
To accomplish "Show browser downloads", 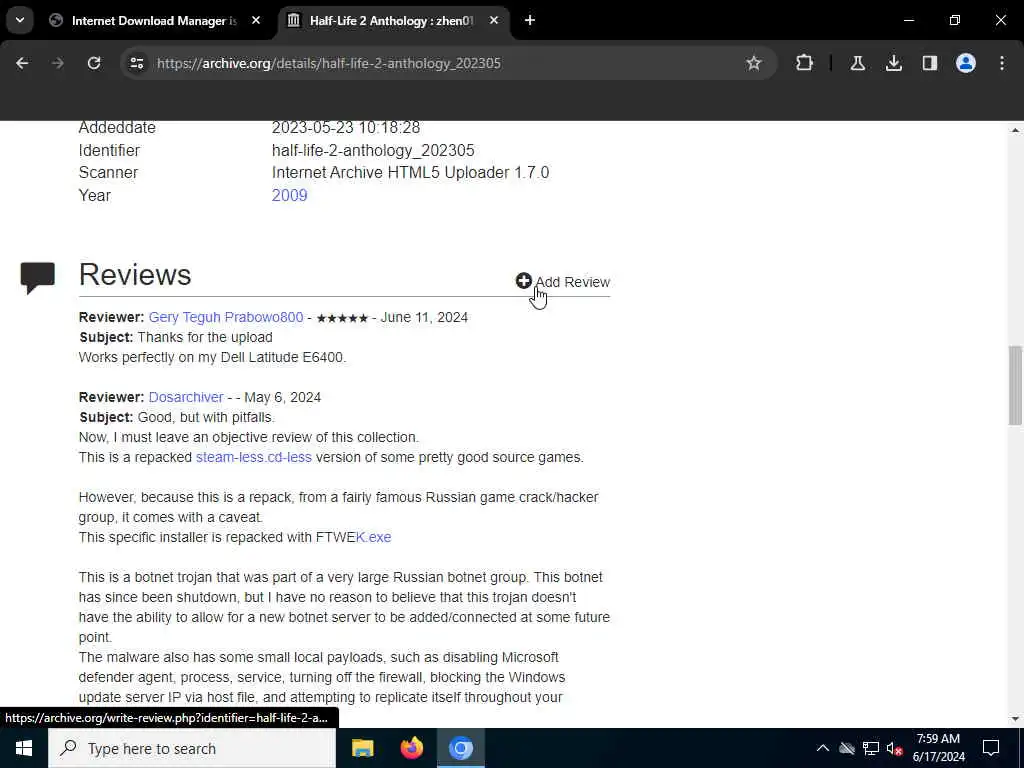I will click(893, 63).
